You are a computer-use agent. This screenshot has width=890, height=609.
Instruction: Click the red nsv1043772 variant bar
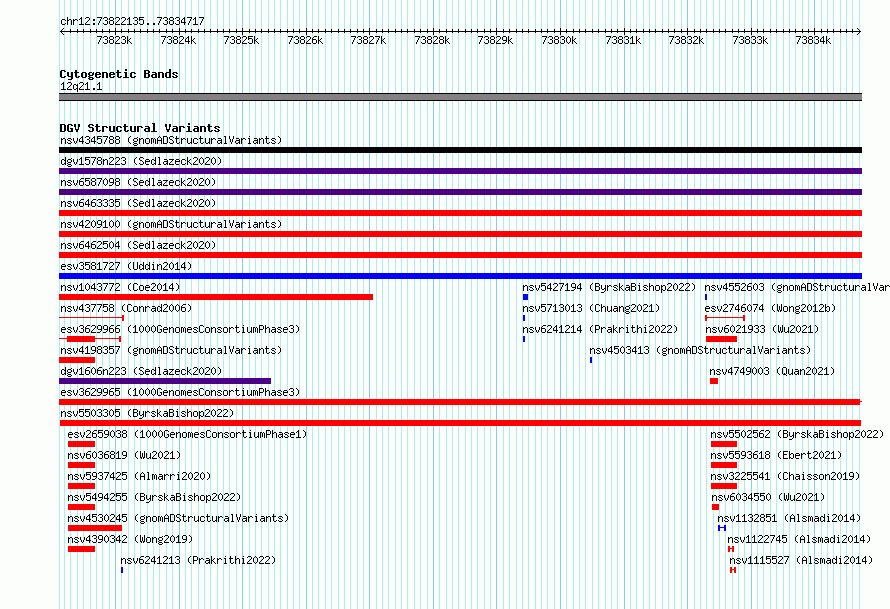(x=216, y=297)
